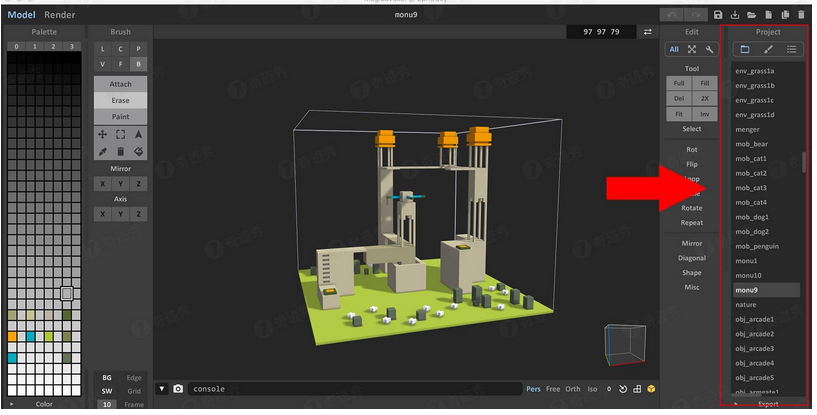Click the grid view icon in the bottom bar

coord(637,389)
